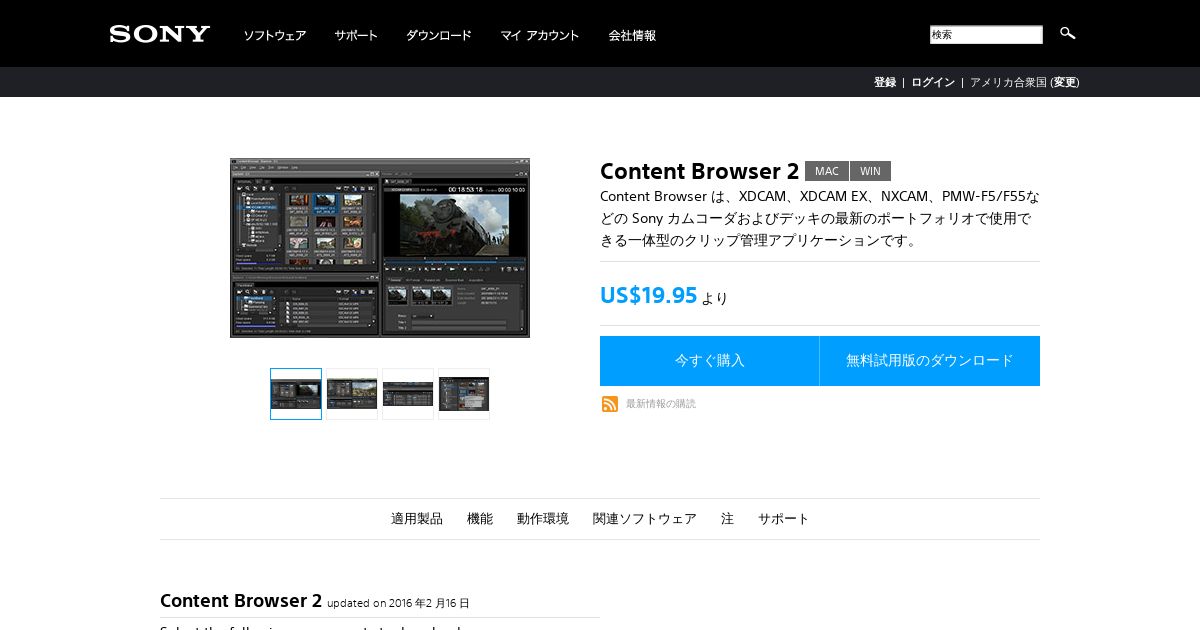Click the search magnifier icon
Viewport: 1200px width, 630px height.
[x=1067, y=33]
